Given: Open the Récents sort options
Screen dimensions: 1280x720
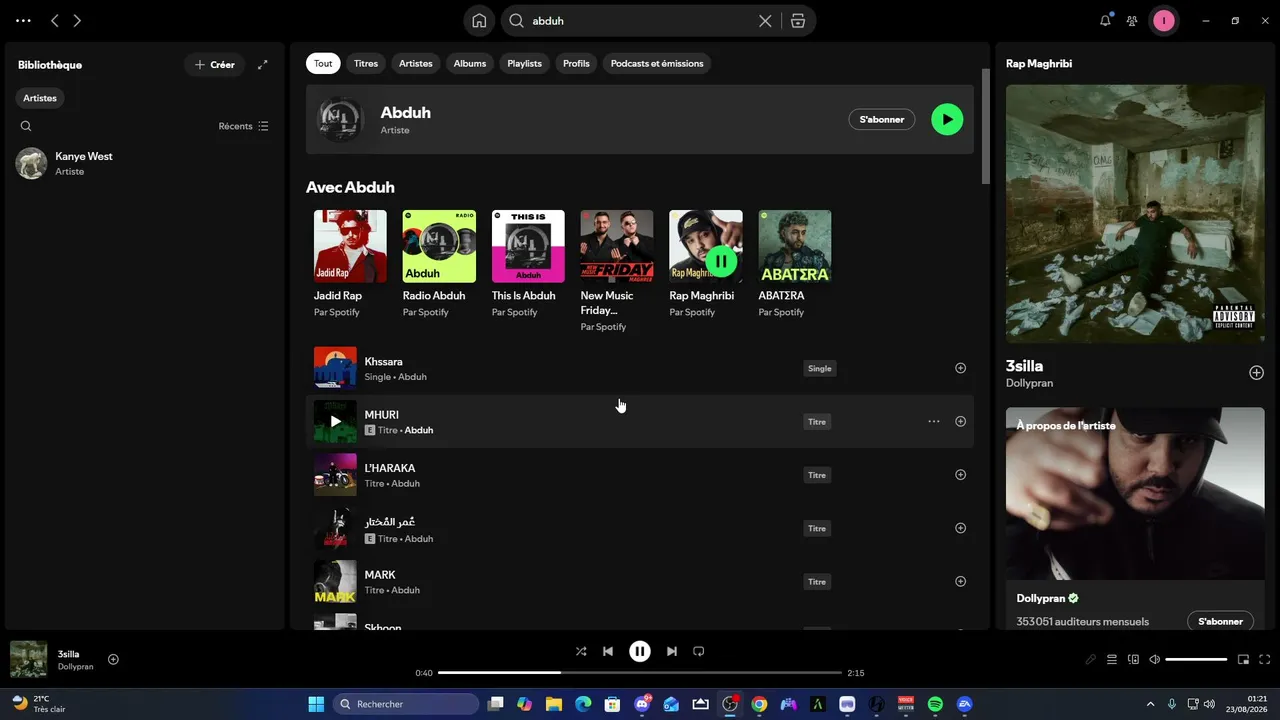Looking at the screenshot, I should (x=244, y=126).
